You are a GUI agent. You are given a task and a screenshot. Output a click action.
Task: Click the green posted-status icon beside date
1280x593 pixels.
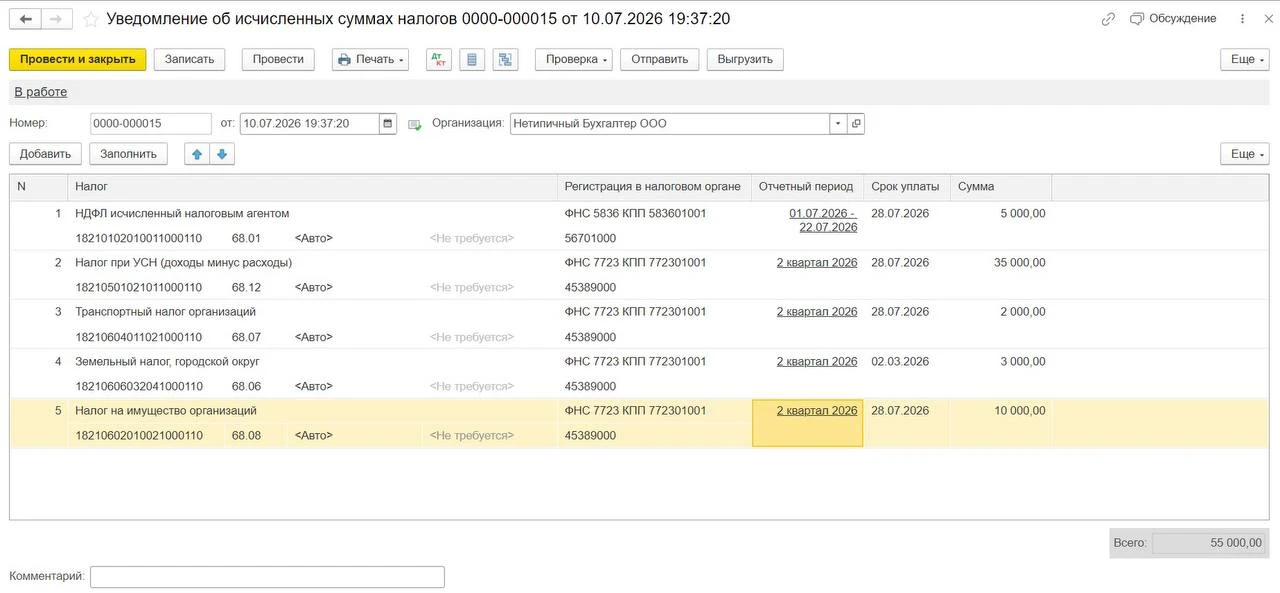tap(415, 125)
